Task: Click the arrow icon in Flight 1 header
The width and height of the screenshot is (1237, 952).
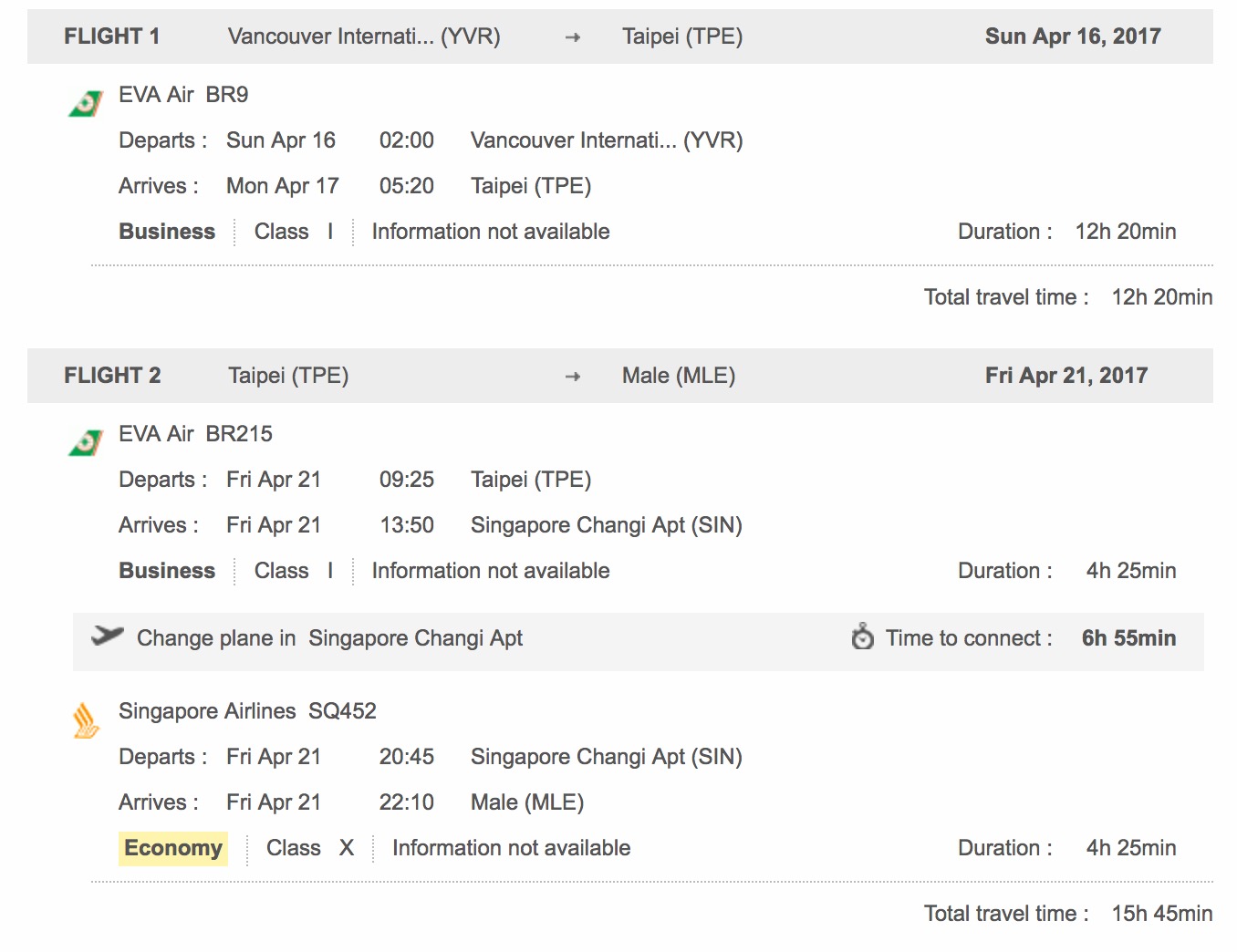Action: point(573,37)
